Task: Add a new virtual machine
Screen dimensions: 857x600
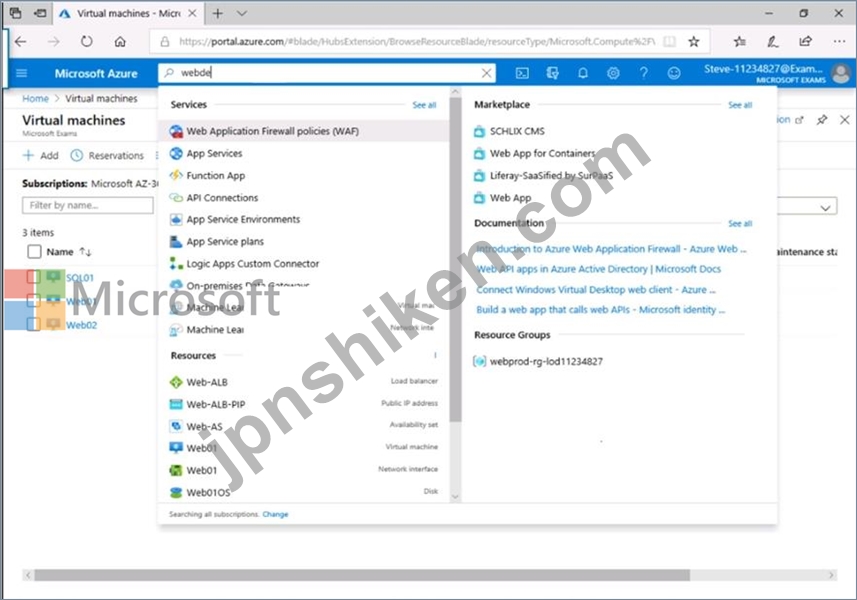Action: click(x=40, y=156)
